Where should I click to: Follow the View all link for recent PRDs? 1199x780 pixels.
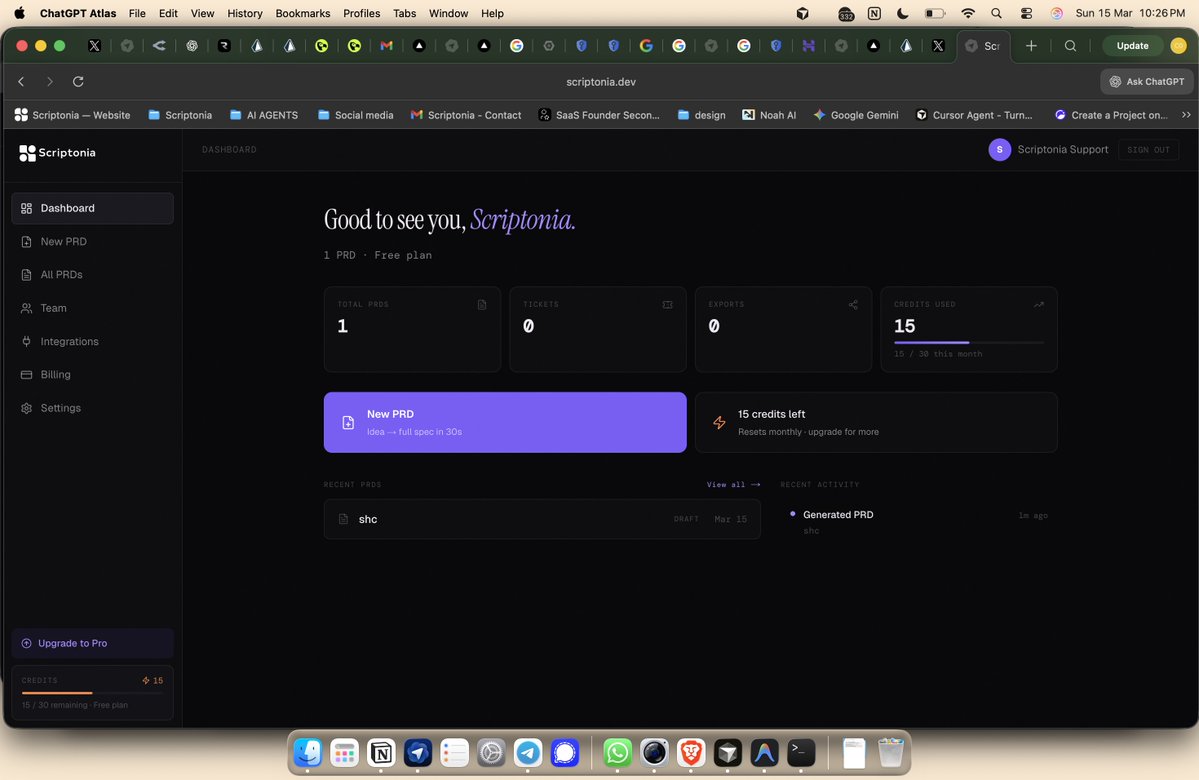[733, 484]
